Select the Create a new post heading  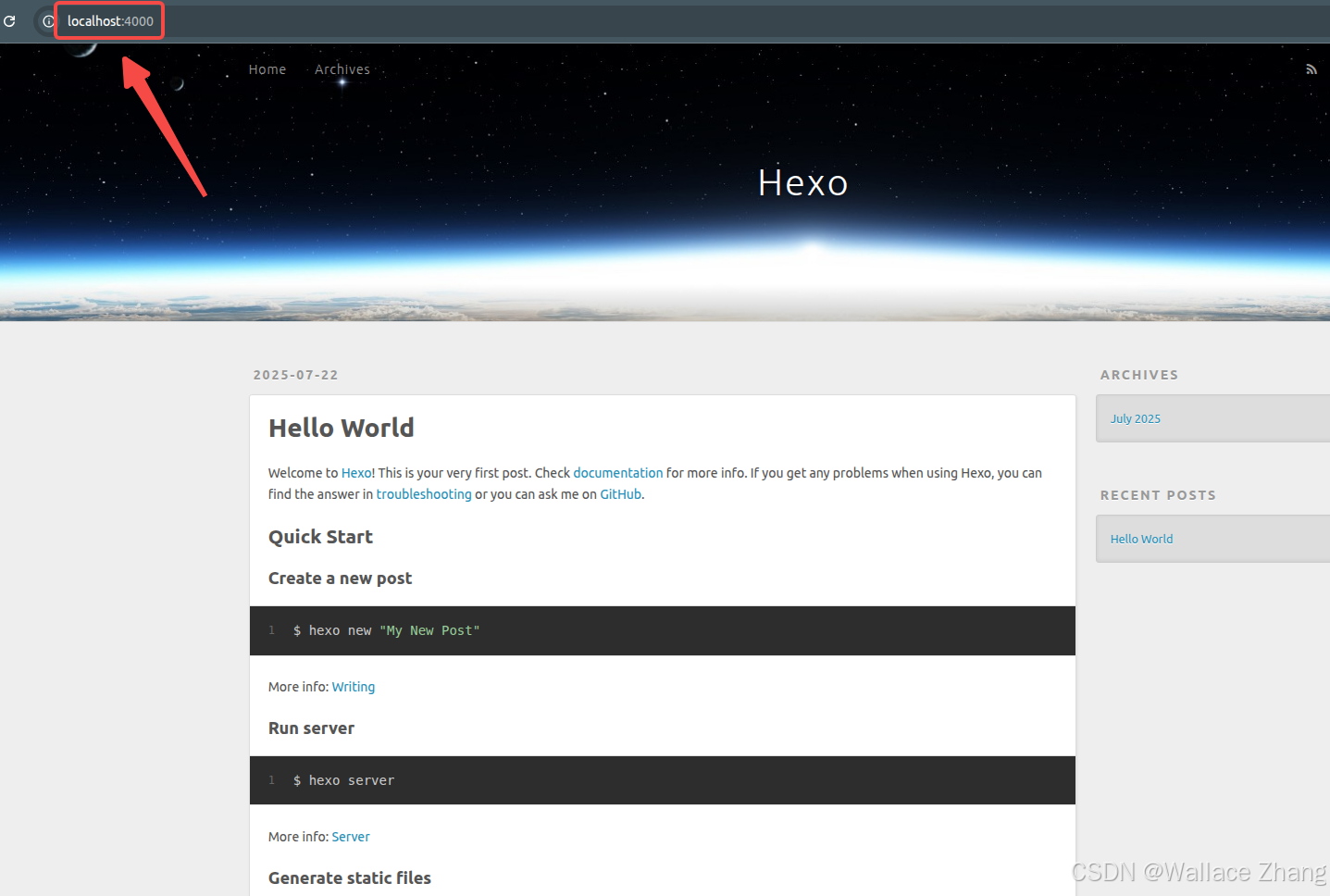point(340,579)
